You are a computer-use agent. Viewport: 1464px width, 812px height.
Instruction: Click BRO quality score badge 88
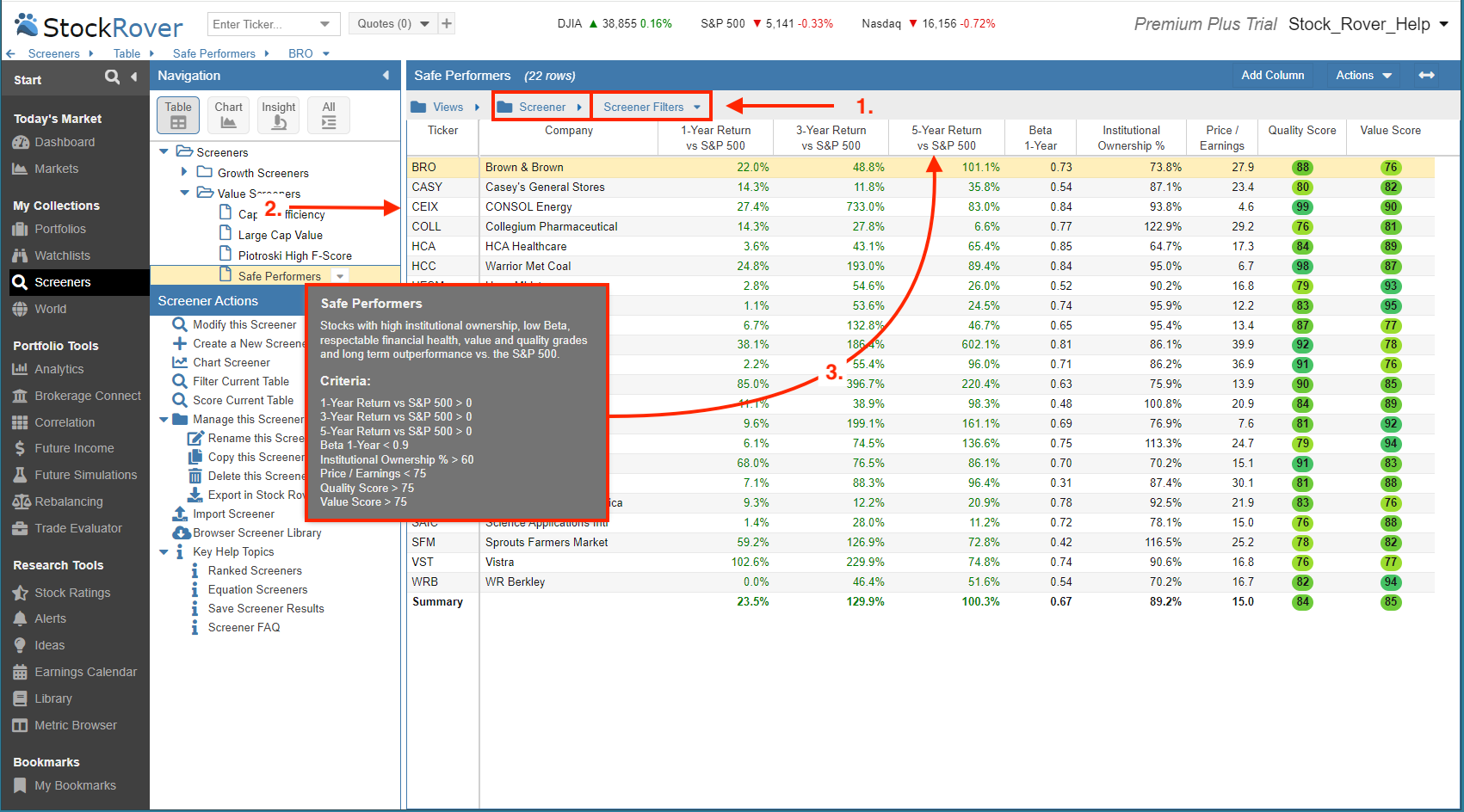1302,168
